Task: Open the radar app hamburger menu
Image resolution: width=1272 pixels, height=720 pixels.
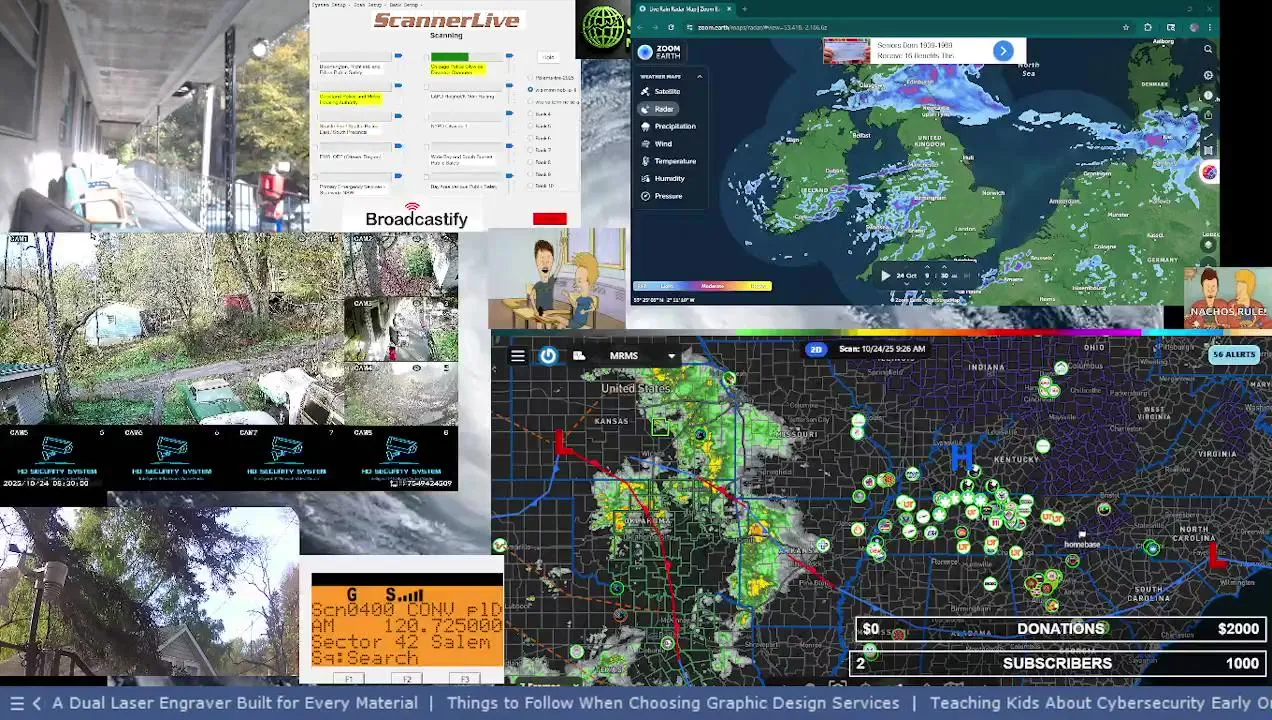Action: pos(518,356)
